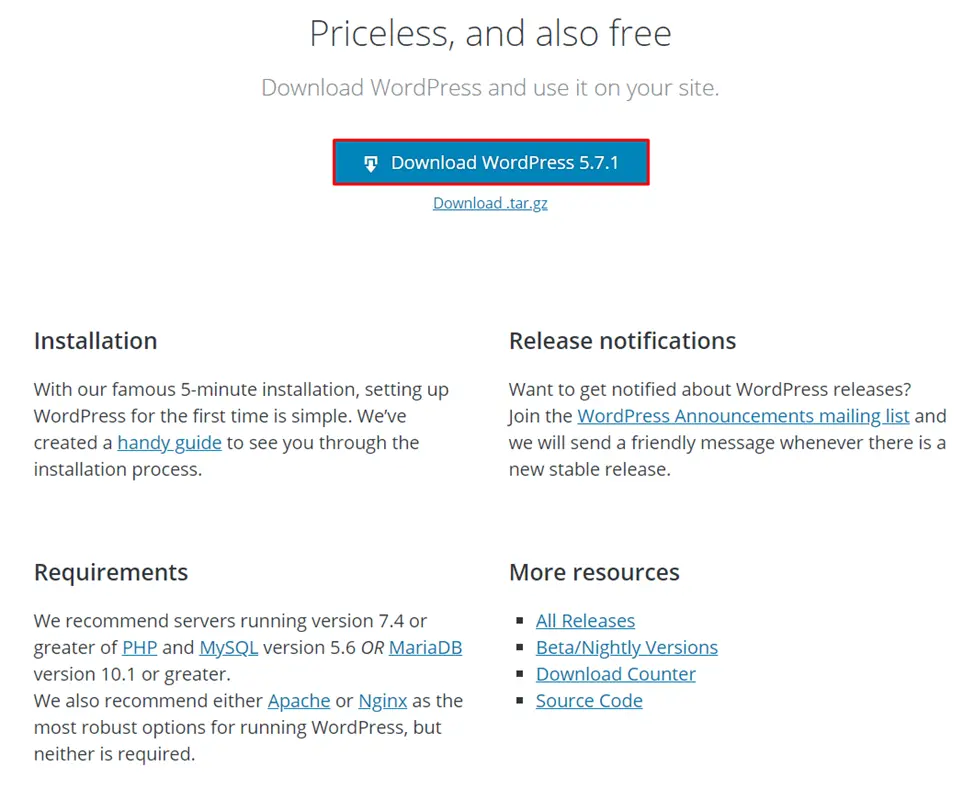Click the bullet marker beside All Releases

[521, 620]
